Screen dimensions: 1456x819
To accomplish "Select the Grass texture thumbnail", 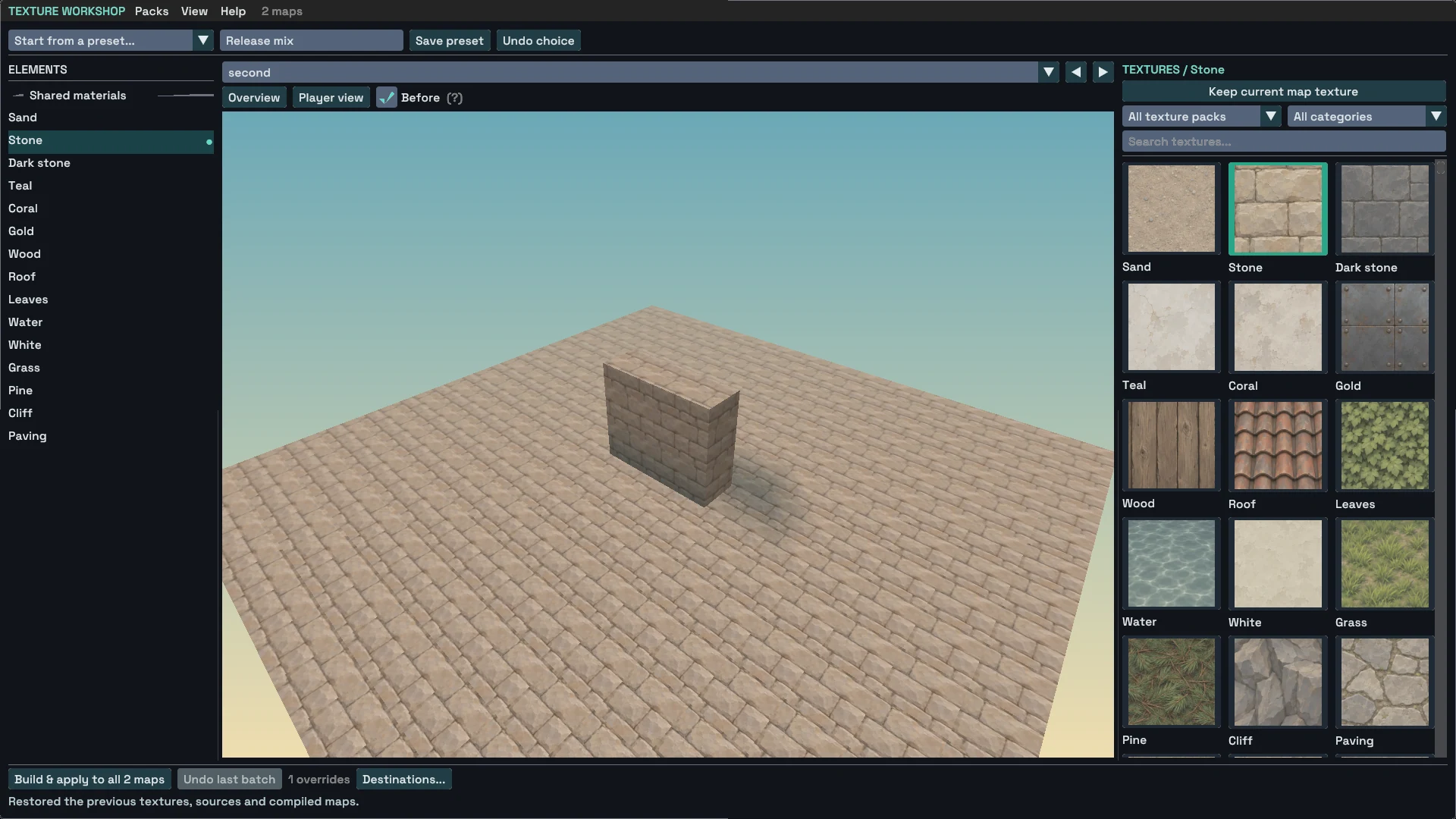I will 1384,563.
